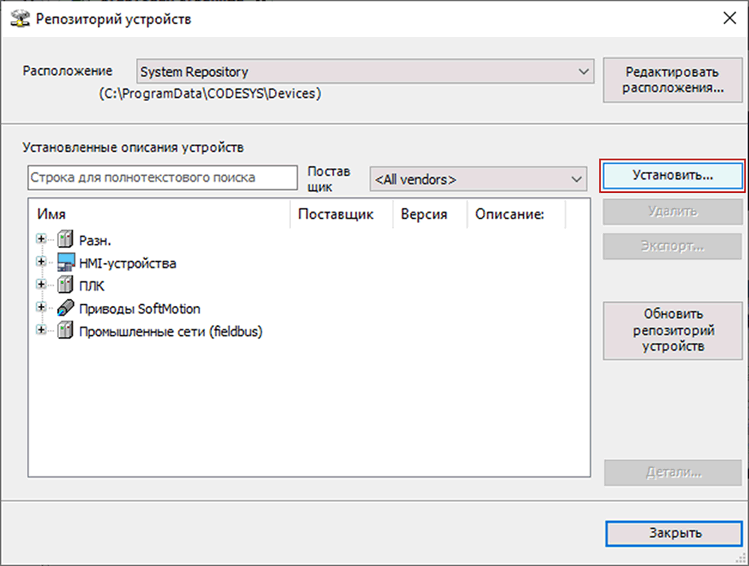Expand the HMI-устройства tree node
The image size is (749, 566).
coord(41,262)
